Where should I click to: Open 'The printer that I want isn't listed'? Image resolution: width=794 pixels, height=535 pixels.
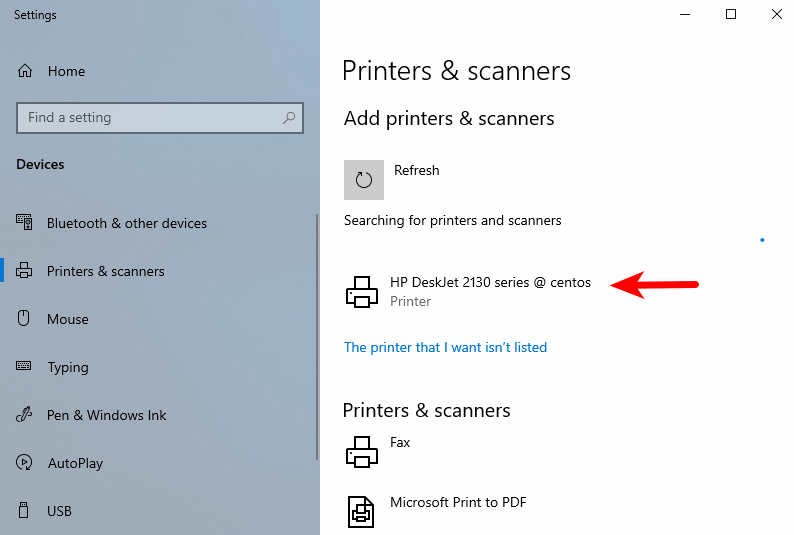(x=445, y=347)
